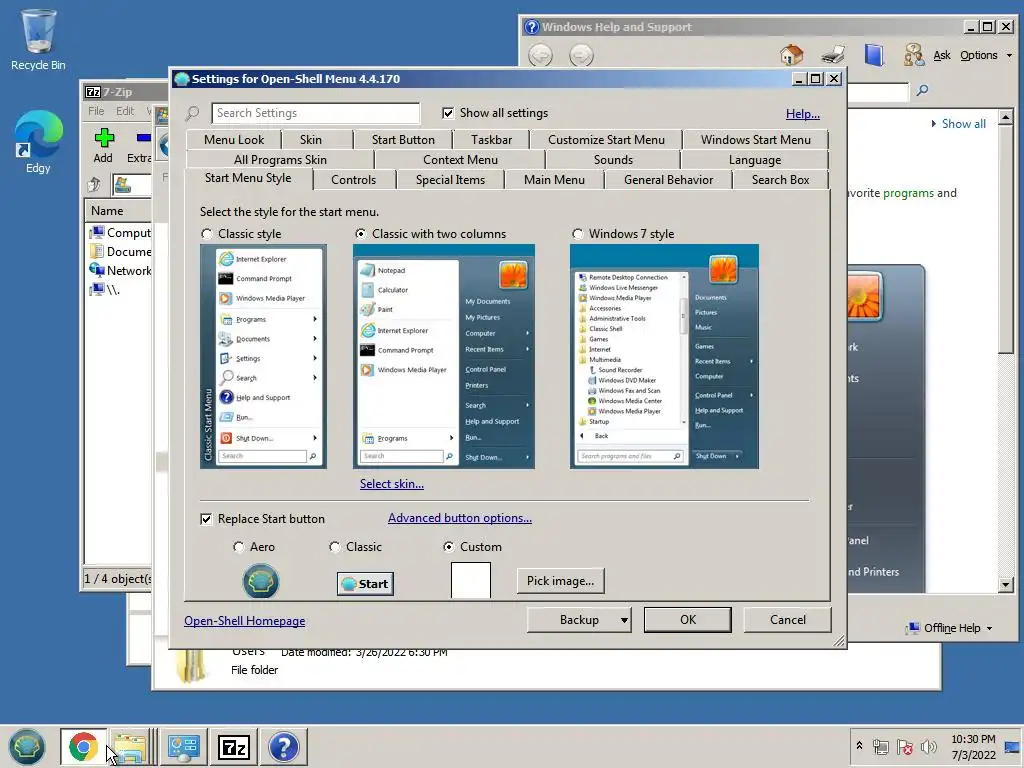Click the taskbar clock showing 10:30 PM

click(973, 746)
